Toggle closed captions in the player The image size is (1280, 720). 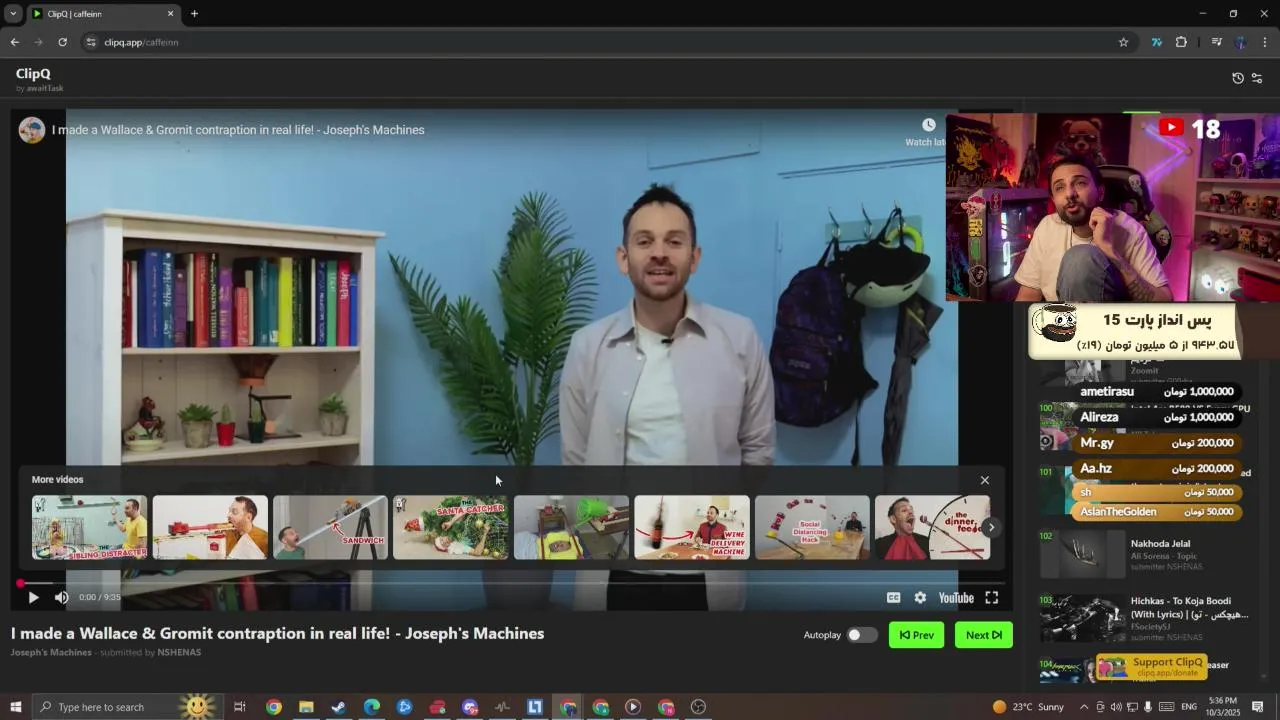893,597
